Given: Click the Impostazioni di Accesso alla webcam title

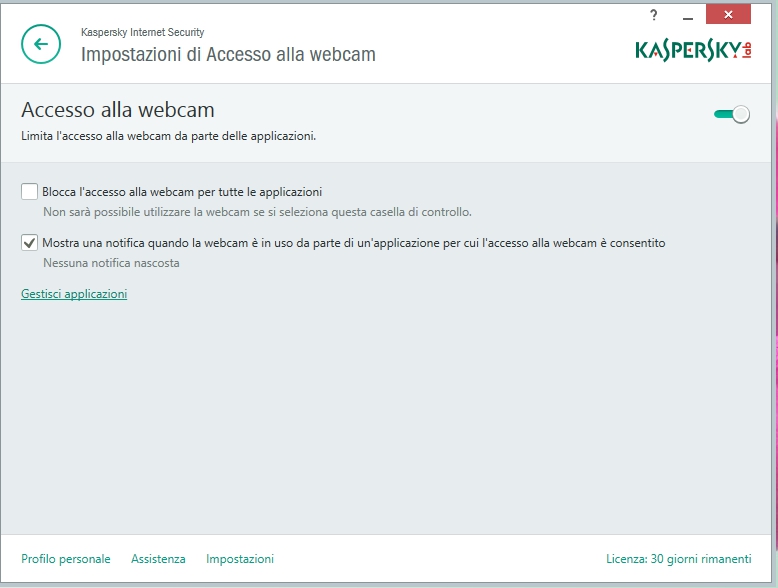Looking at the screenshot, I should 228,54.
